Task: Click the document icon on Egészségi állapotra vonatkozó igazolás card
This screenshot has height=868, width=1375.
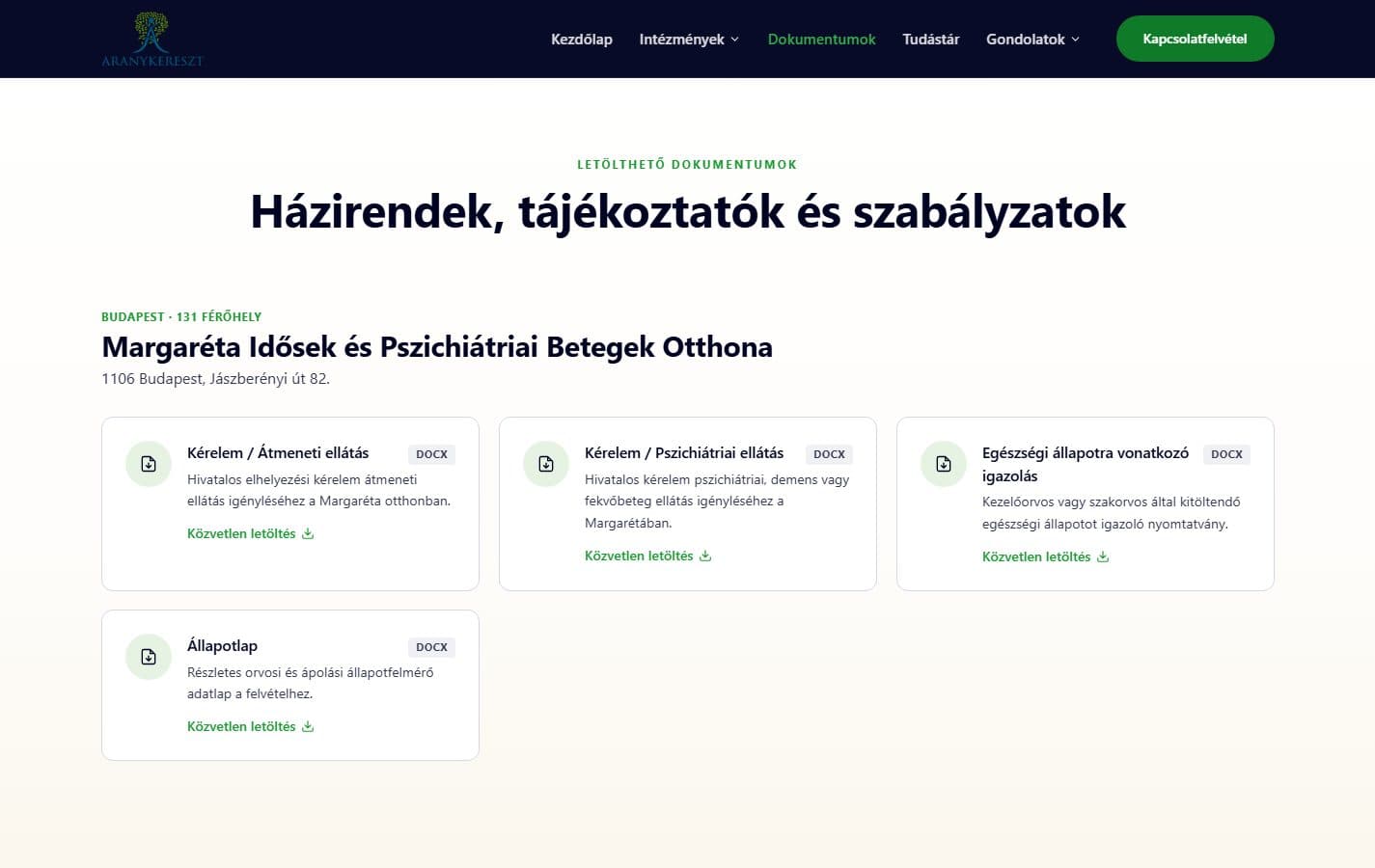Action: (944, 464)
